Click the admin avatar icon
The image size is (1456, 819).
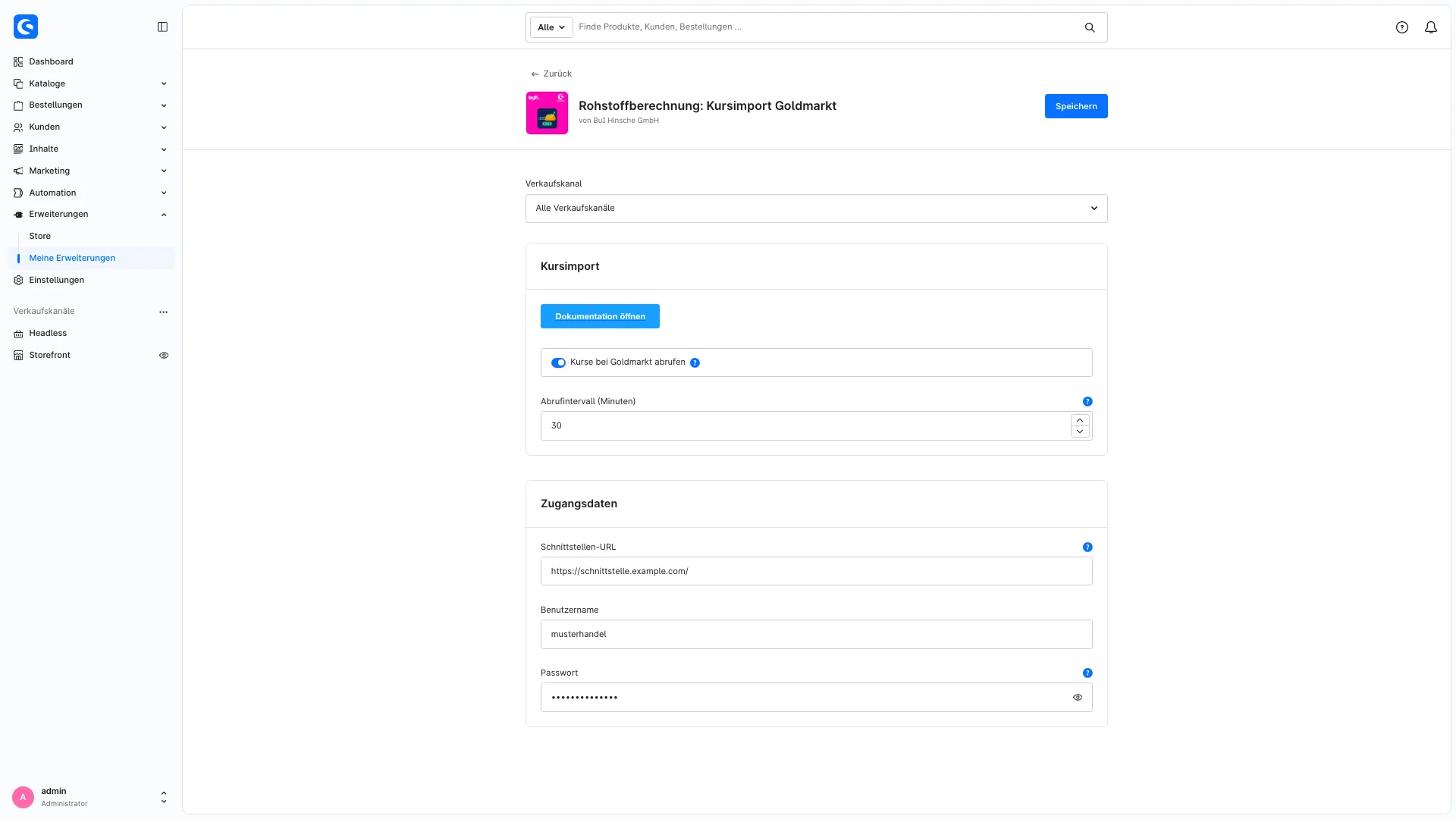pyautogui.click(x=23, y=797)
